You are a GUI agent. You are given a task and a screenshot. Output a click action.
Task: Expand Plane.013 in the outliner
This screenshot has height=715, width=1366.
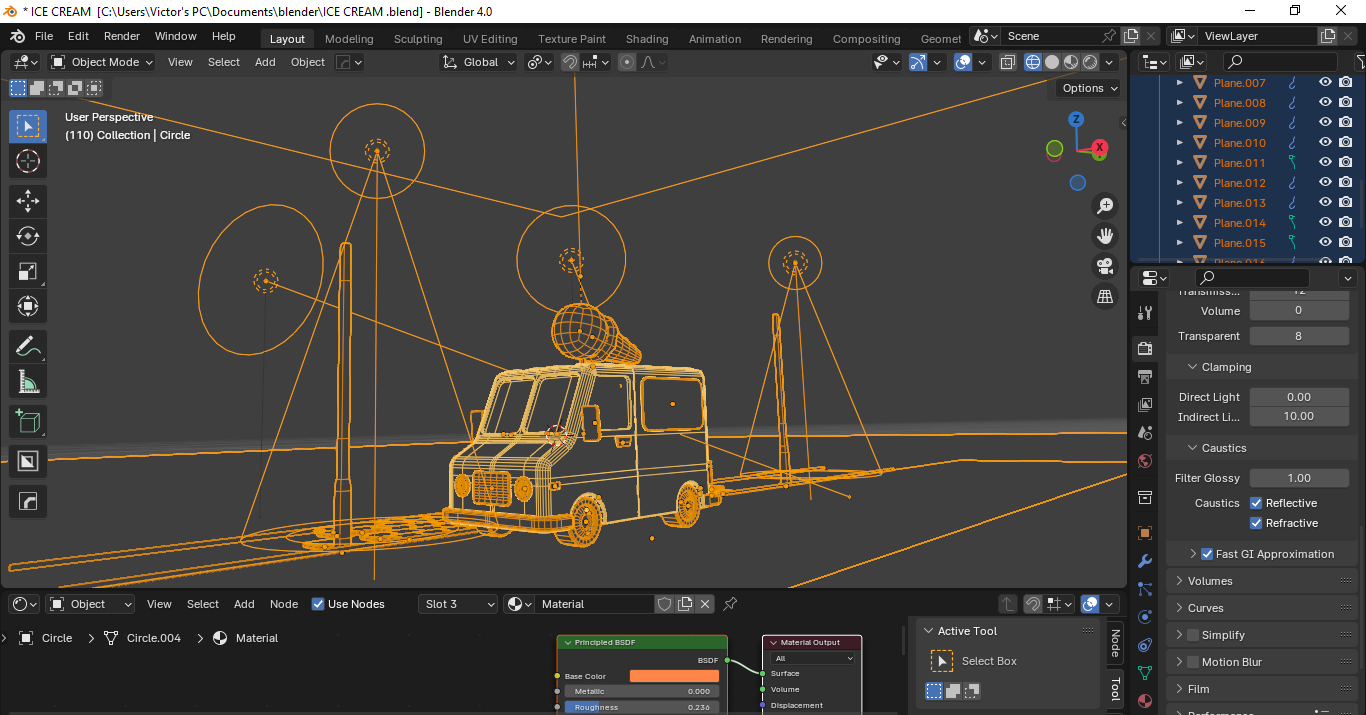pyautogui.click(x=1180, y=203)
